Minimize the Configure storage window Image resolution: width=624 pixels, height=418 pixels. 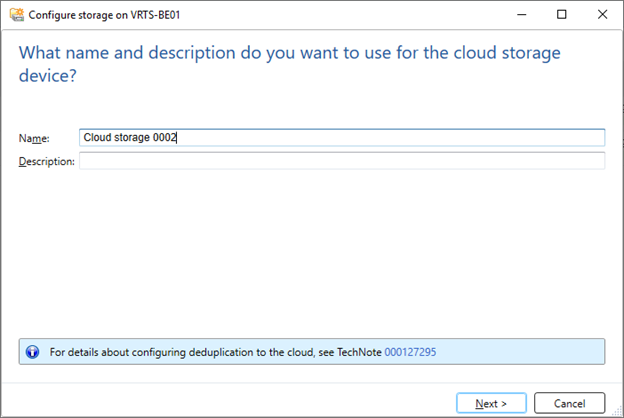pos(521,15)
